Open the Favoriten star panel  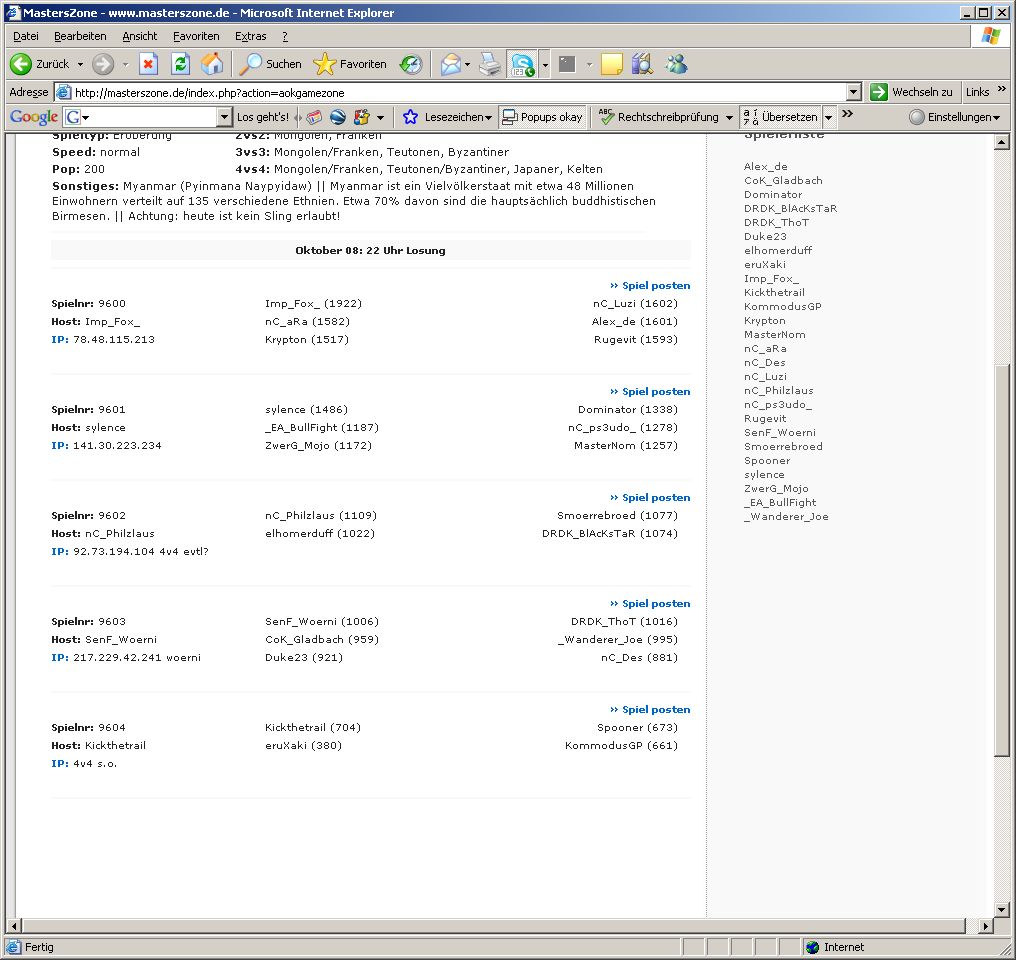click(349, 64)
